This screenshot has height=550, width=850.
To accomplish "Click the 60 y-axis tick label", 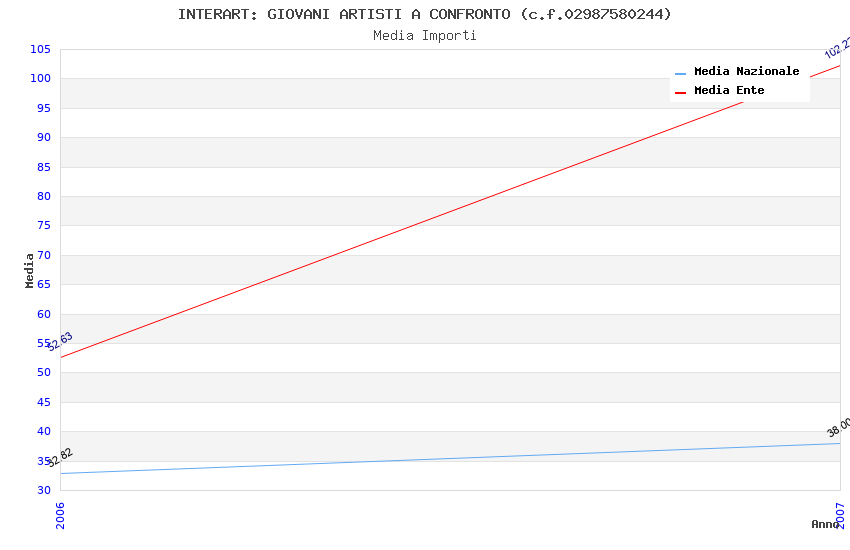I will 44,314.
